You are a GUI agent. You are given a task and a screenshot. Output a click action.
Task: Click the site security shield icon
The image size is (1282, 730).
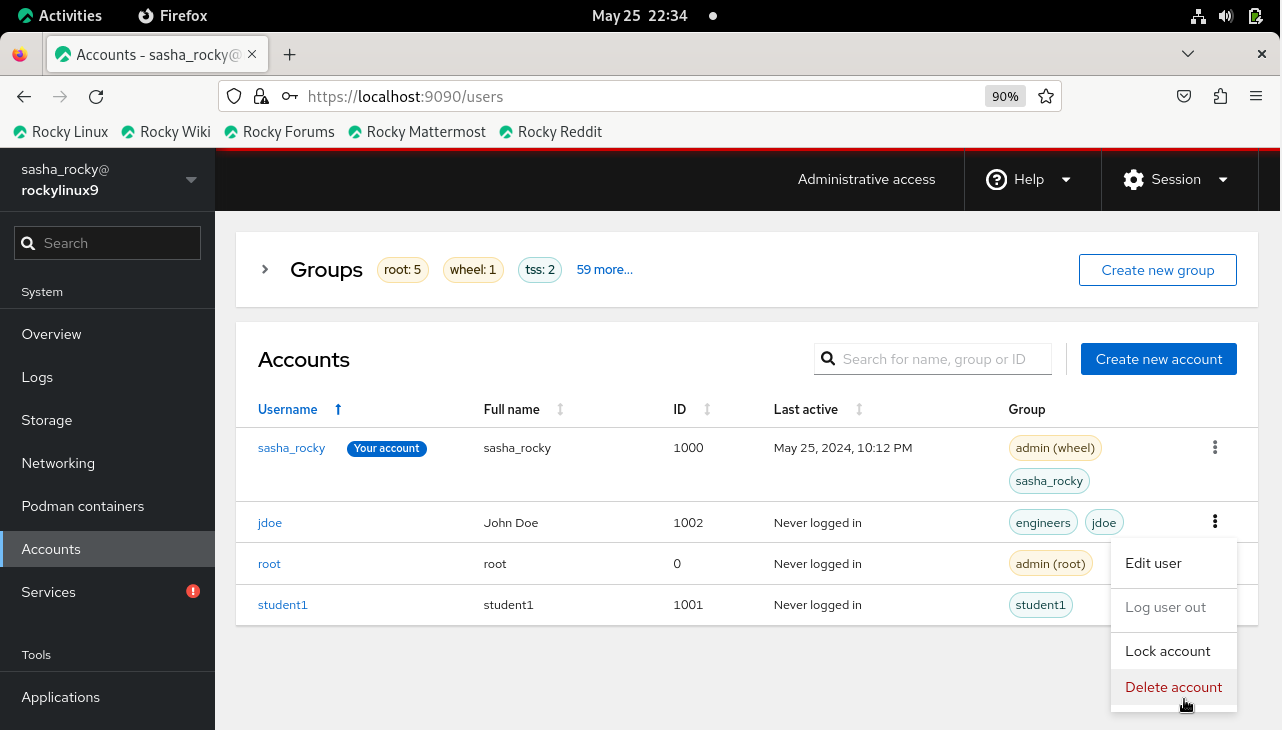(234, 97)
